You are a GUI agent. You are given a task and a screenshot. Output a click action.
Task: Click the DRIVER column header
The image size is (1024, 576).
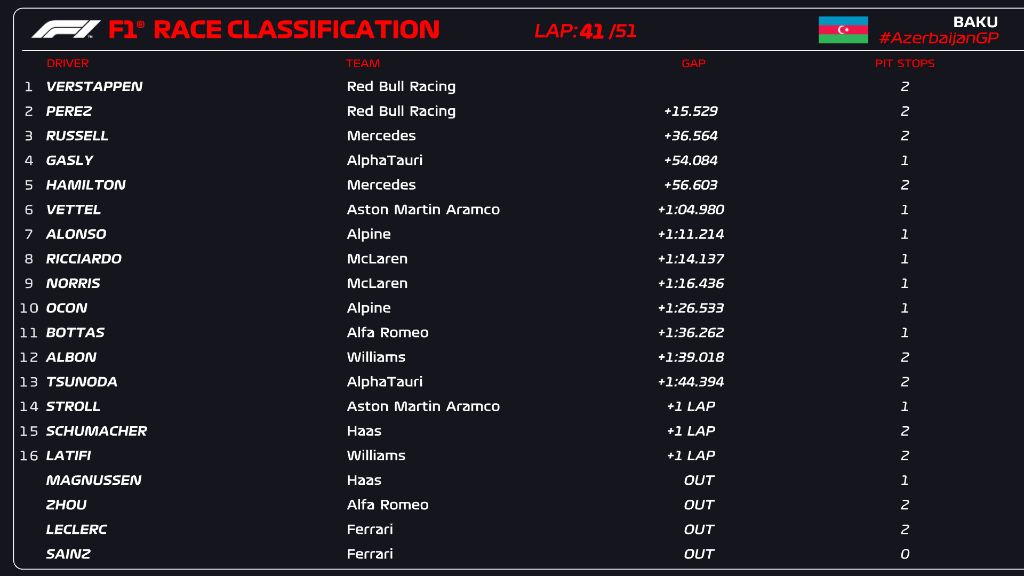(x=67, y=63)
